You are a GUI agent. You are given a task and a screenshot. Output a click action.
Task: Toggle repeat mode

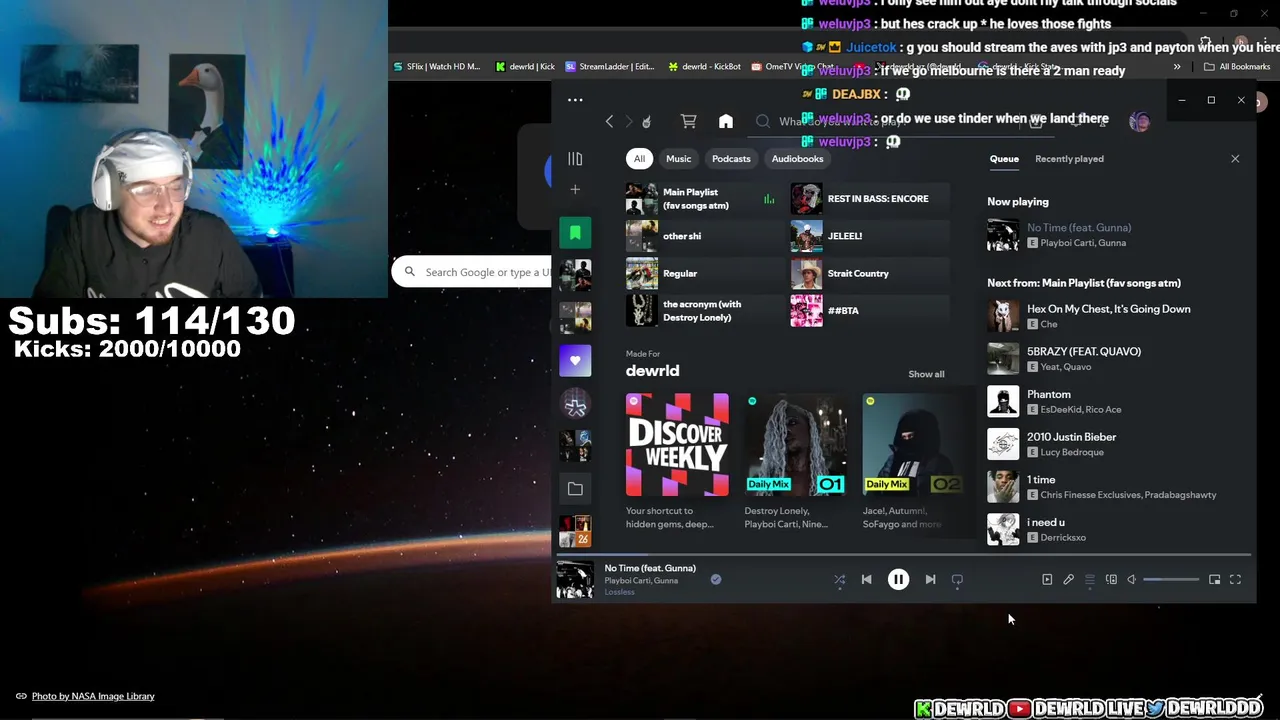957,579
